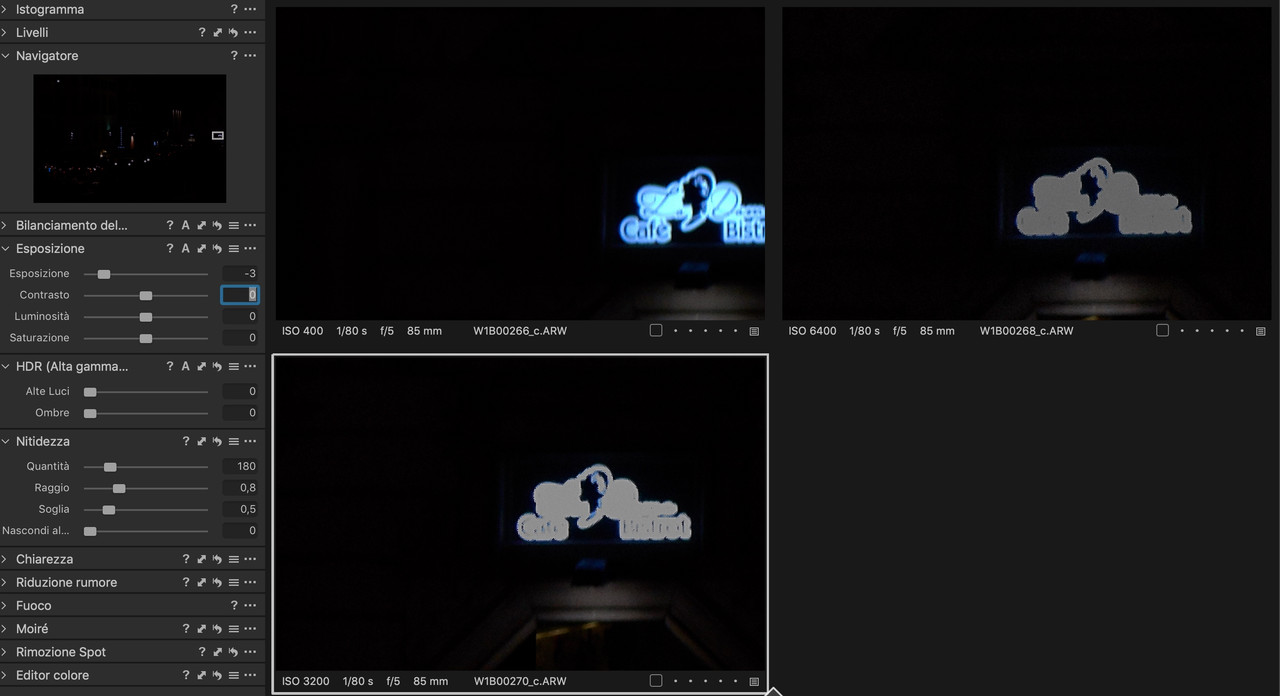Click the Alte Luci slider handle
1280x696 pixels.
pos(90,392)
